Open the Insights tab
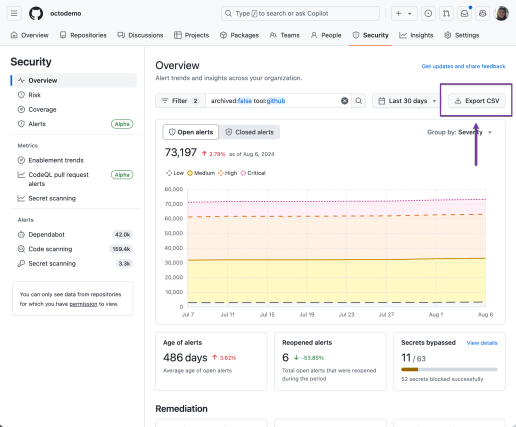The width and height of the screenshot is (516, 427). 416,35
